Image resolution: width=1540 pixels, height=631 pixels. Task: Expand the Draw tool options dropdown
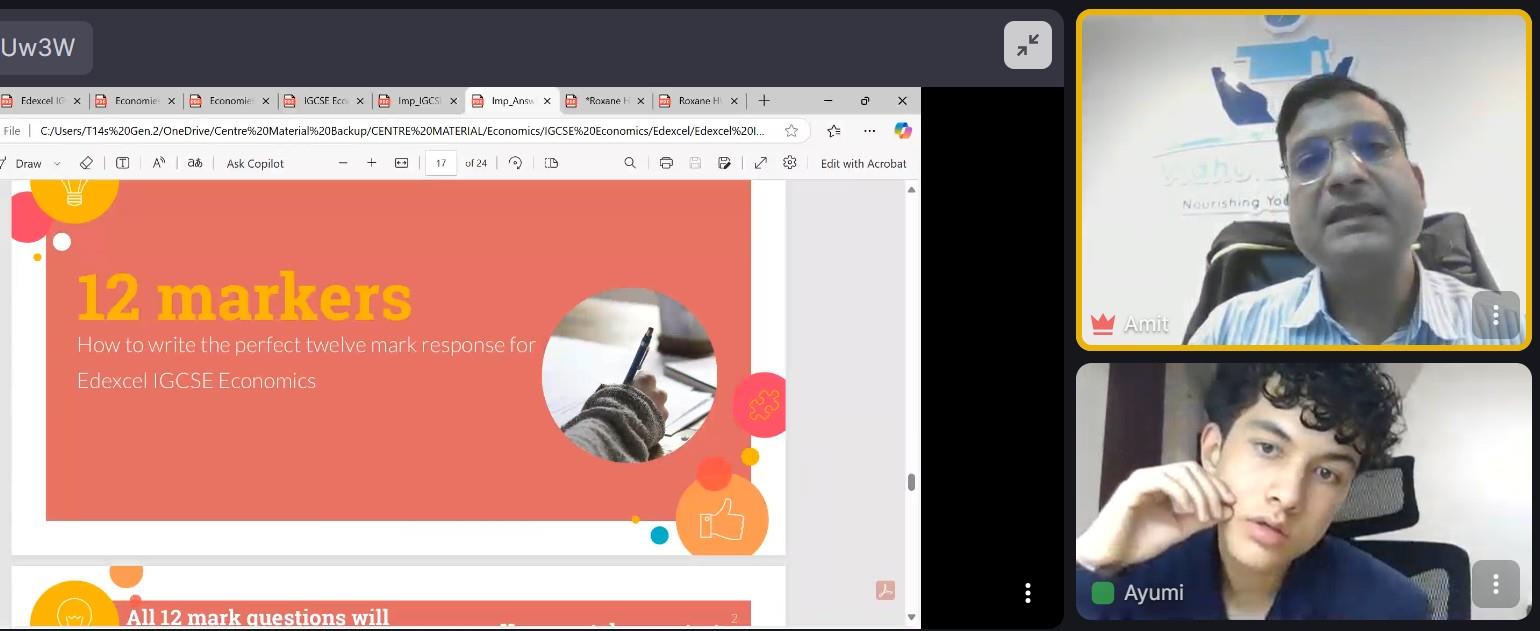tap(57, 164)
